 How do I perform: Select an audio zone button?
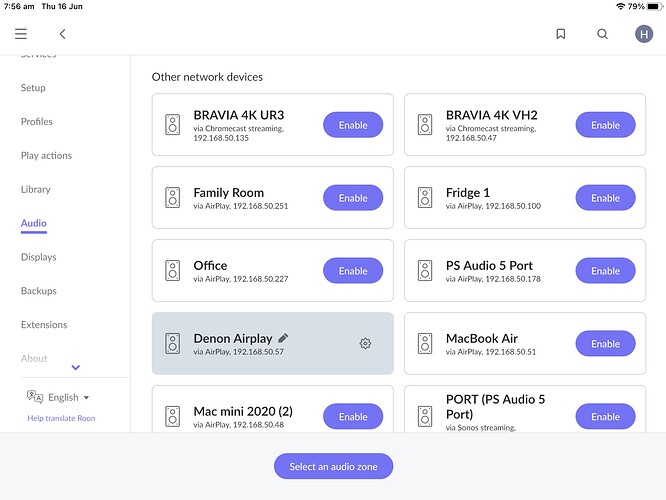click(x=333, y=466)
